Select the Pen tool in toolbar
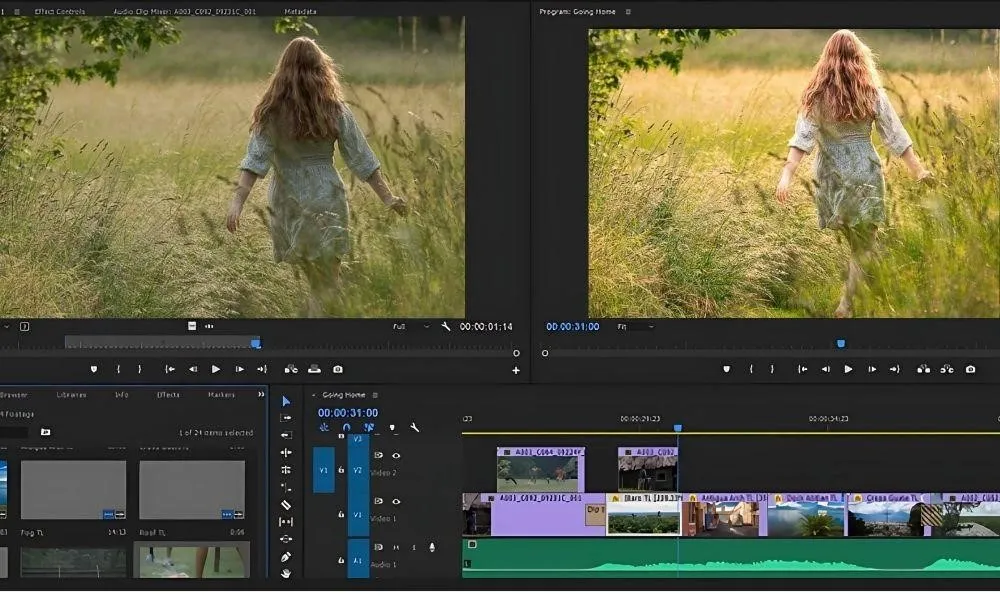1000x600 pixels. click(286, 557)
